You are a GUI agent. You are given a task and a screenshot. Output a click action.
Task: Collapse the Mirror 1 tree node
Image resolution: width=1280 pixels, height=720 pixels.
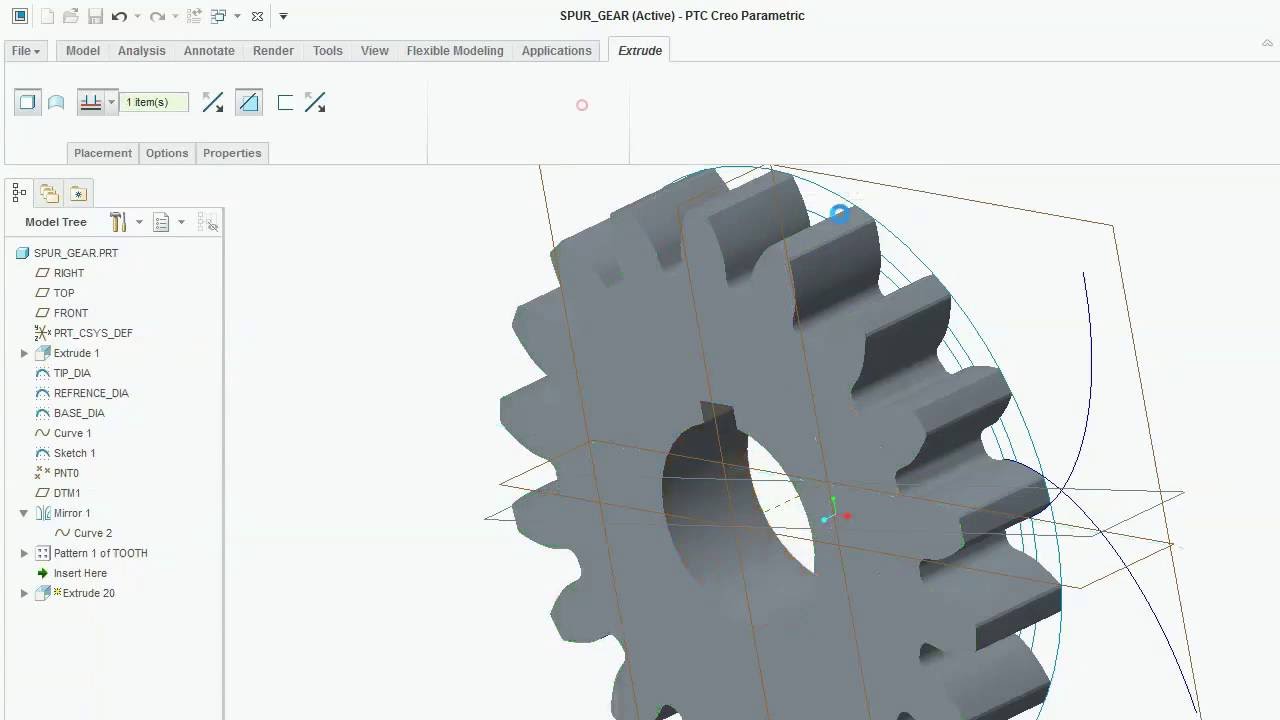24,513
